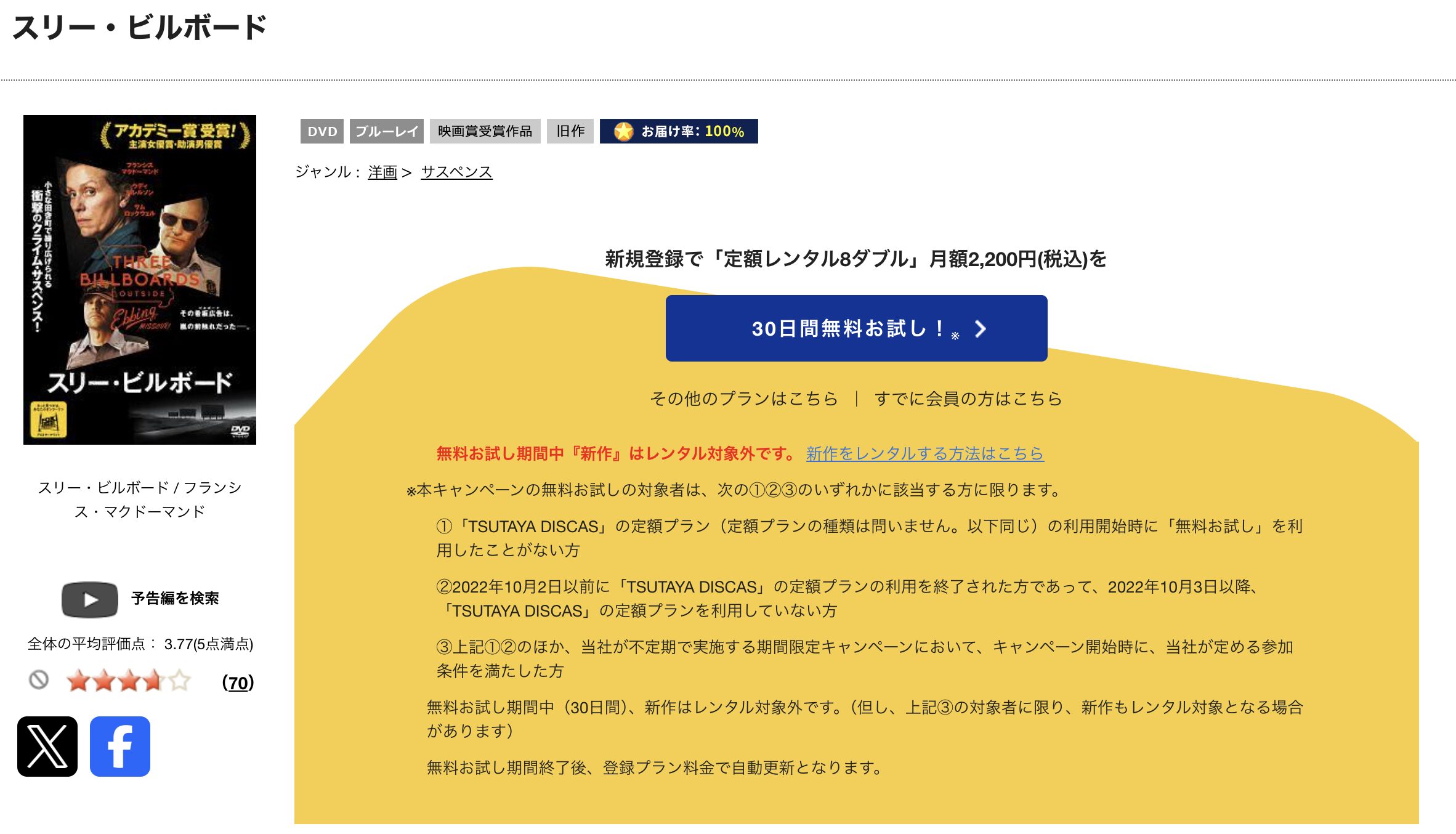The height and width of the screenshot is (834, 1456).
Task: Open the 洋画 genre link
Action: point(382,172)
